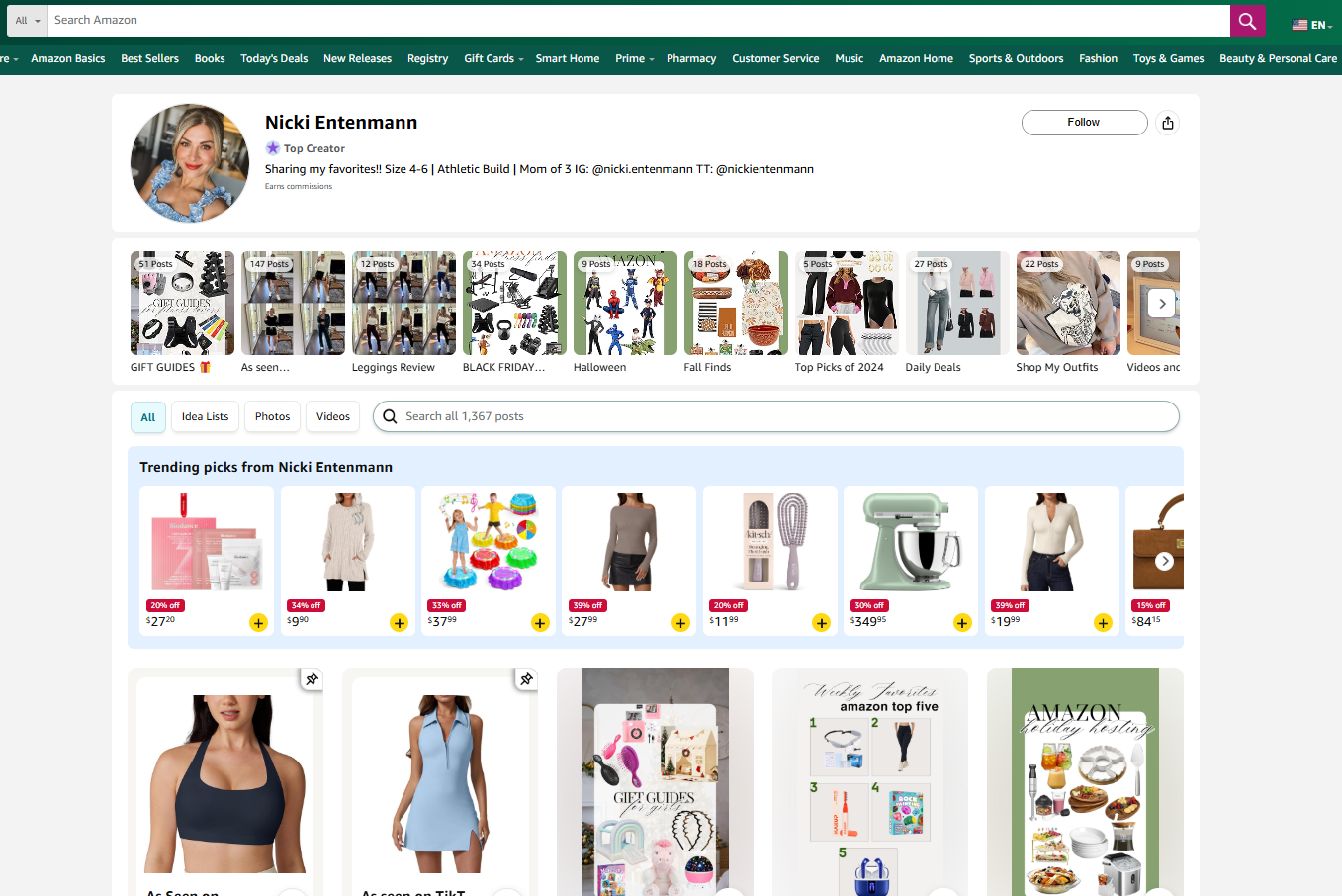Click pin icon on sports bra post

(x=312, y=679)
